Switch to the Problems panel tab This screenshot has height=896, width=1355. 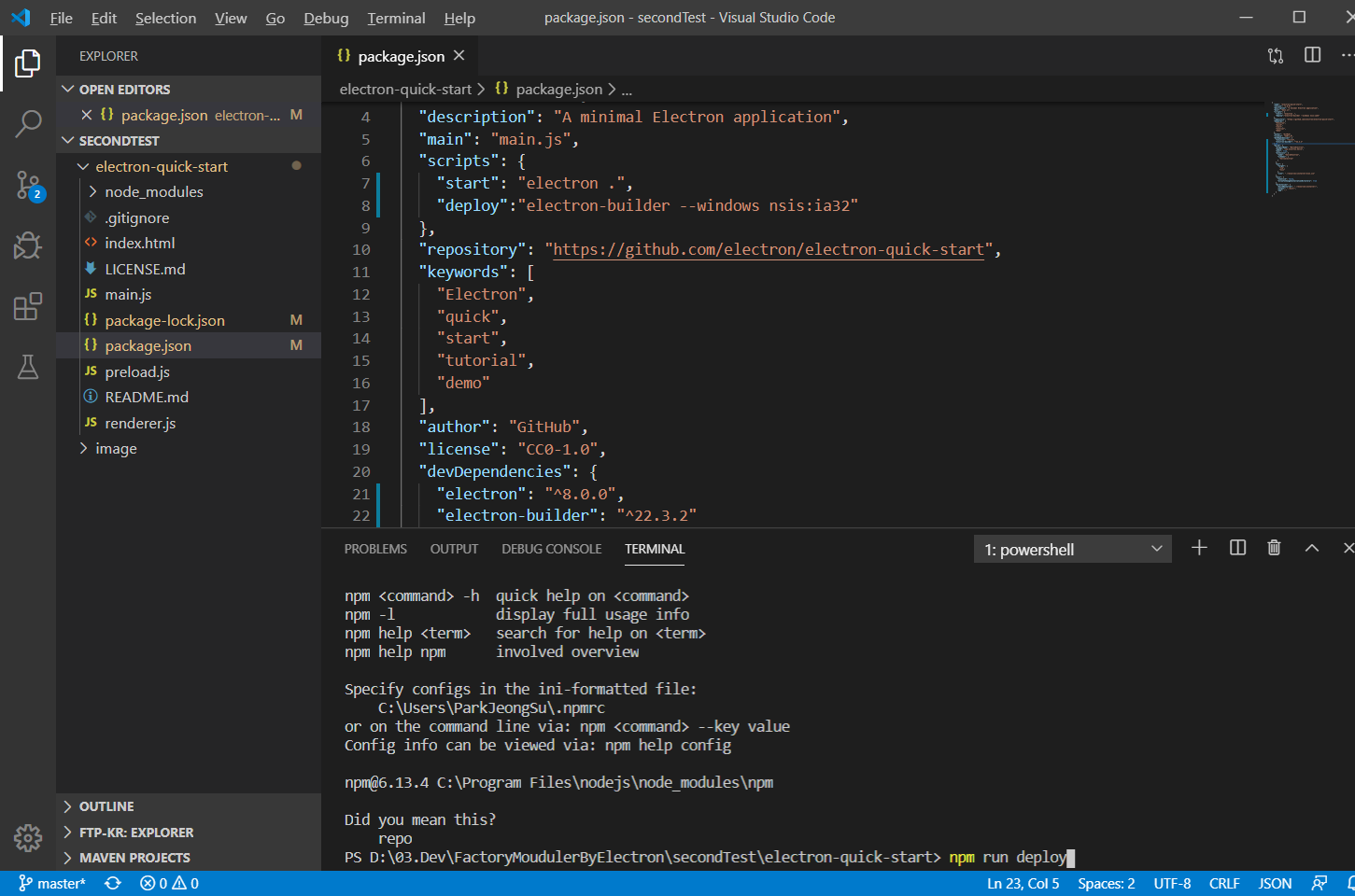(x=375, y=549)
